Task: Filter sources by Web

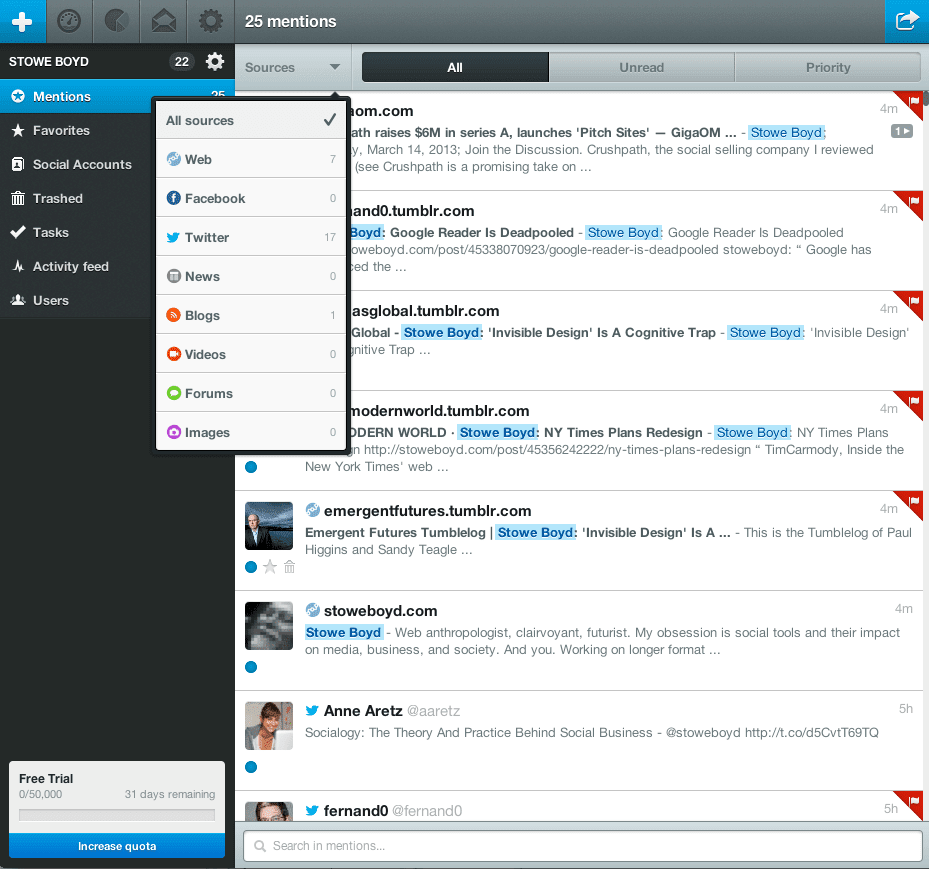Action: click(x=251, y=159)
